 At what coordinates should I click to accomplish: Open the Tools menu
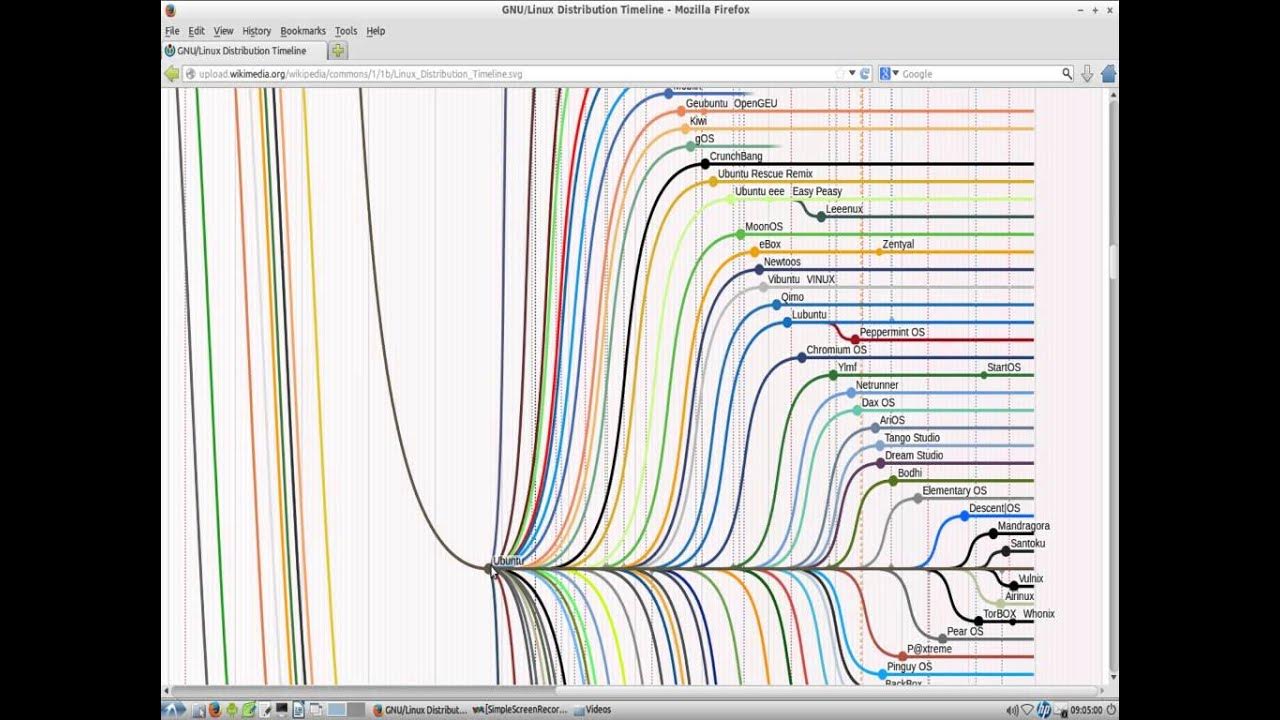[x=346, y=31]
